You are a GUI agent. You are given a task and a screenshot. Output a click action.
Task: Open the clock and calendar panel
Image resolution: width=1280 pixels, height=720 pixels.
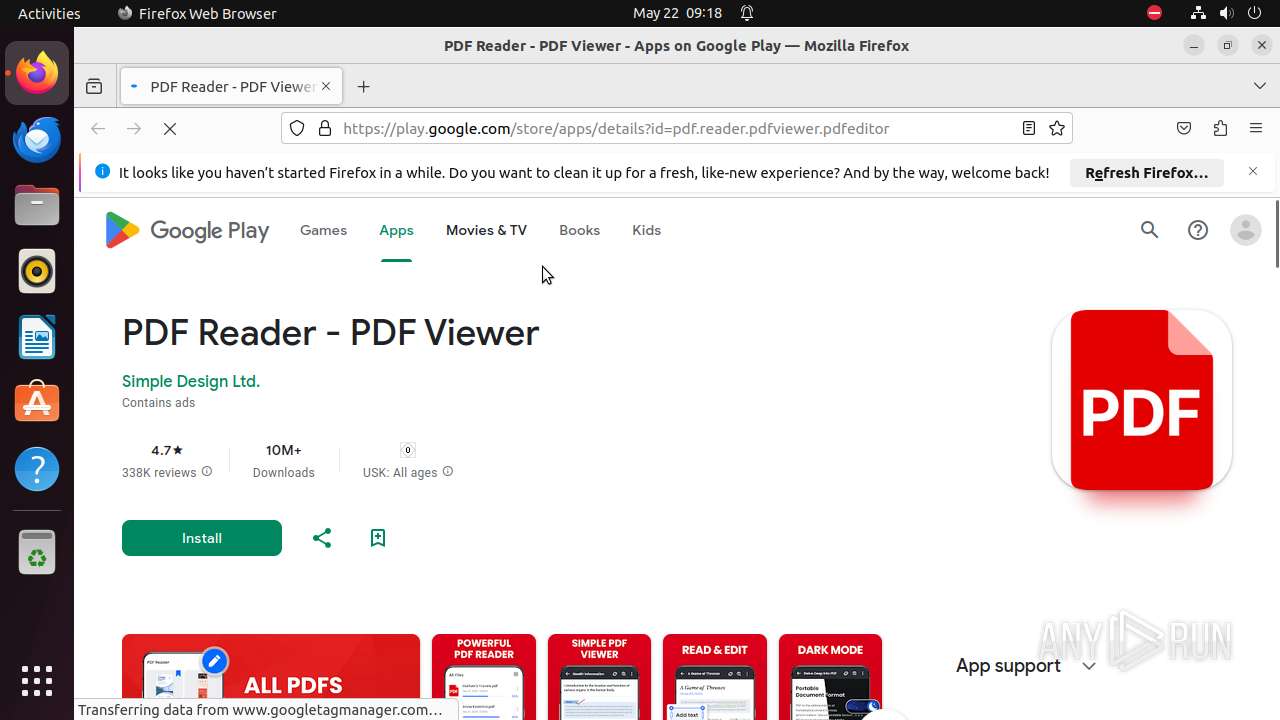point(677,13)
